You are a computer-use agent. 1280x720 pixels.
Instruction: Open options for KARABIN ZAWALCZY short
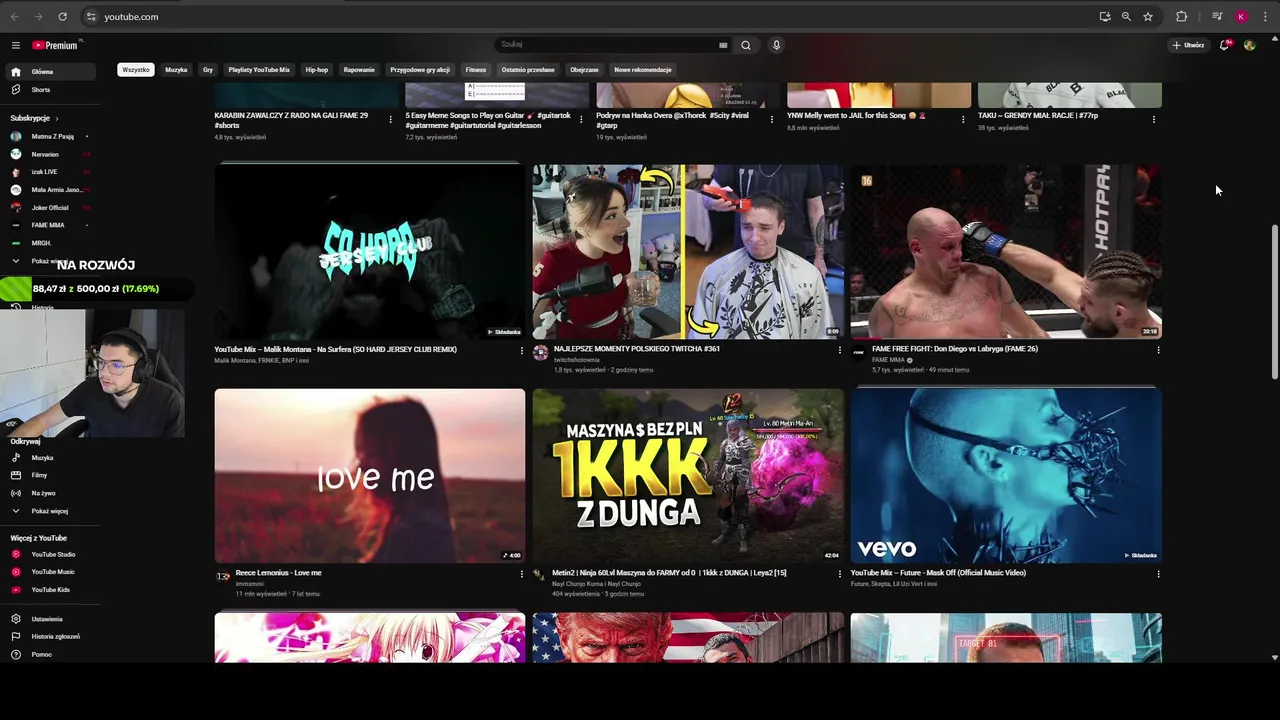click(x=390, y=119)
